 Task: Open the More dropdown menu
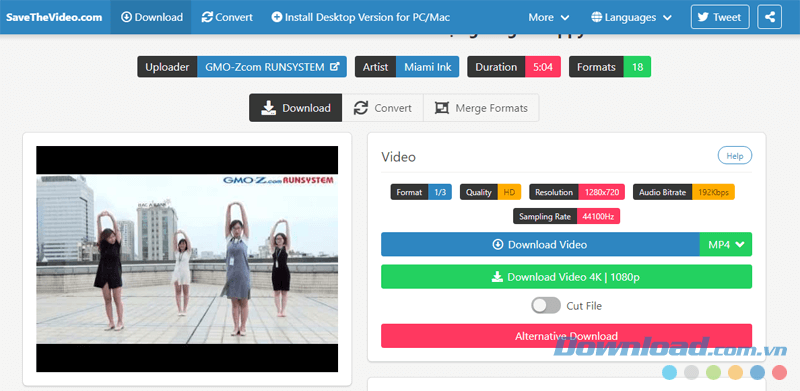[x=548, y=17]
